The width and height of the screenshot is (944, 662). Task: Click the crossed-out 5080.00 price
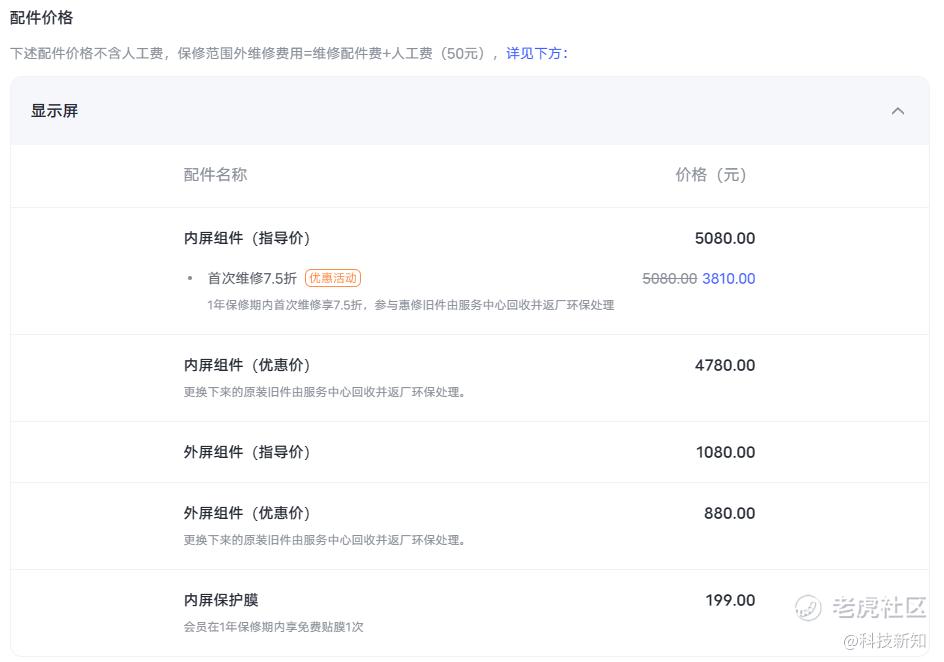(669, 279)
